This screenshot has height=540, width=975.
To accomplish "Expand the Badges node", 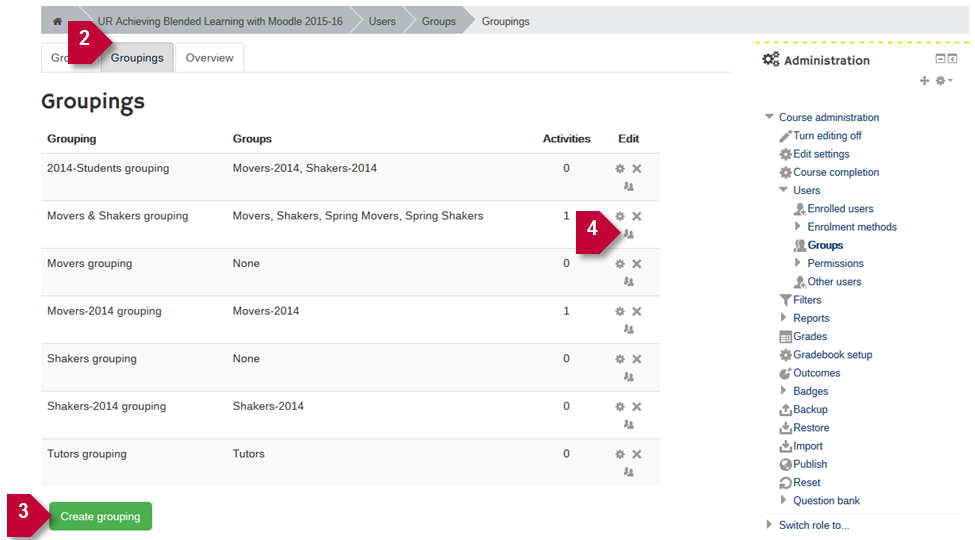I will pyautogui.click(x=783, y=391).
